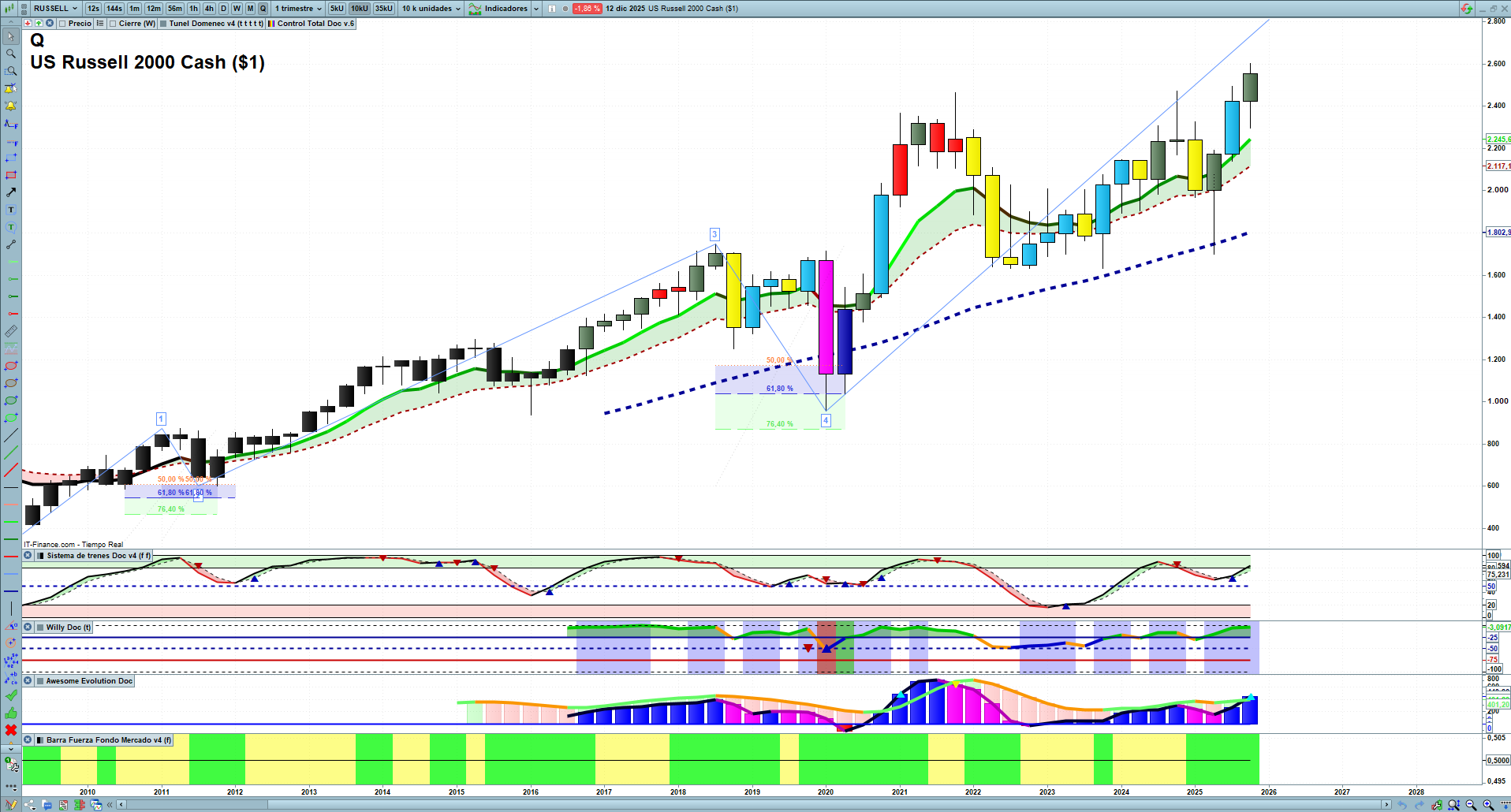Select the diagonal black line tool
This screenshot has width=1511, height=812.
click(x=11, y=435)
